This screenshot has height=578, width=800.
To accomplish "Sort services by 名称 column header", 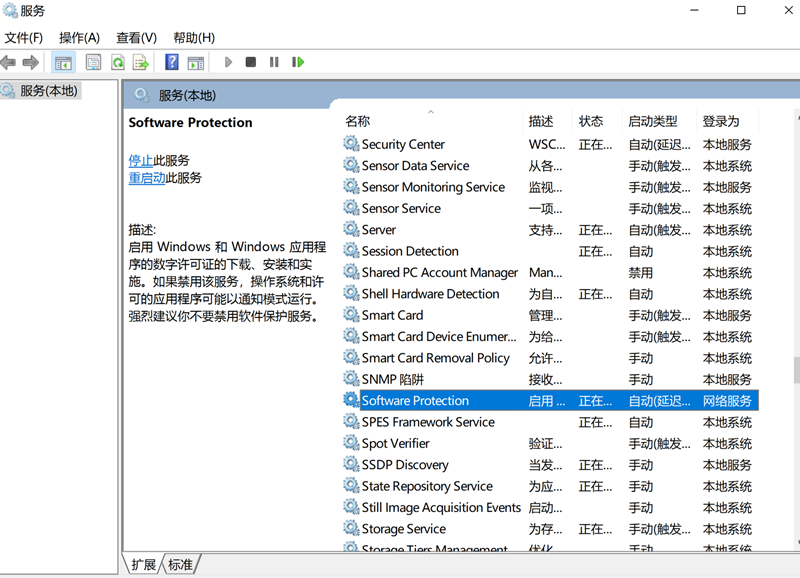I will (357, 121).
